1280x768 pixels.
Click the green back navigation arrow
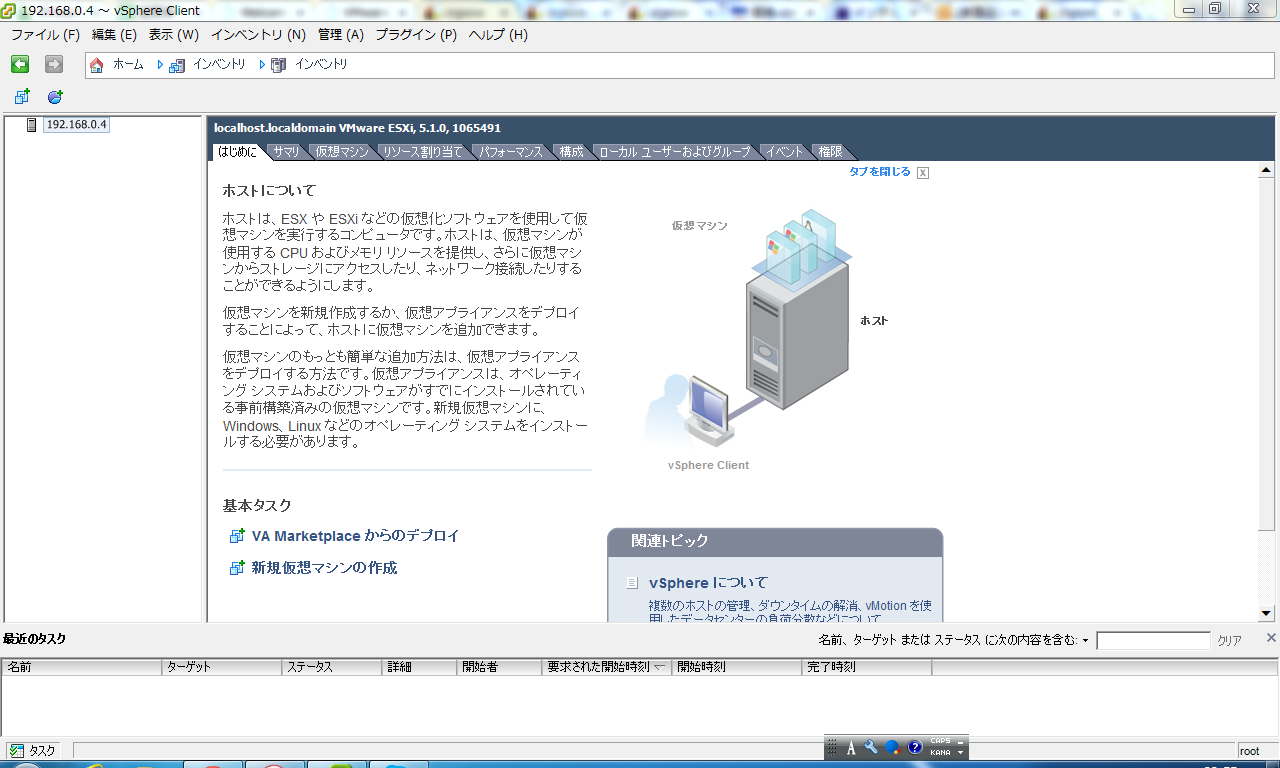tap(20, 64)
